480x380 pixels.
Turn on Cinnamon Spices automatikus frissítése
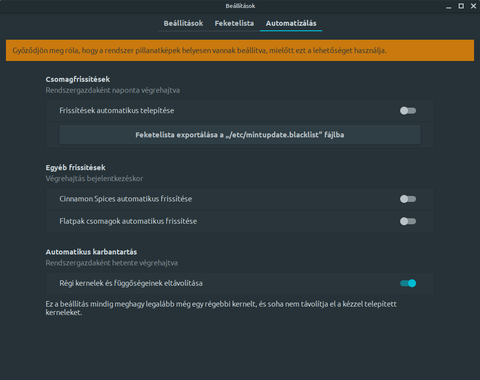tap(408, 199)
